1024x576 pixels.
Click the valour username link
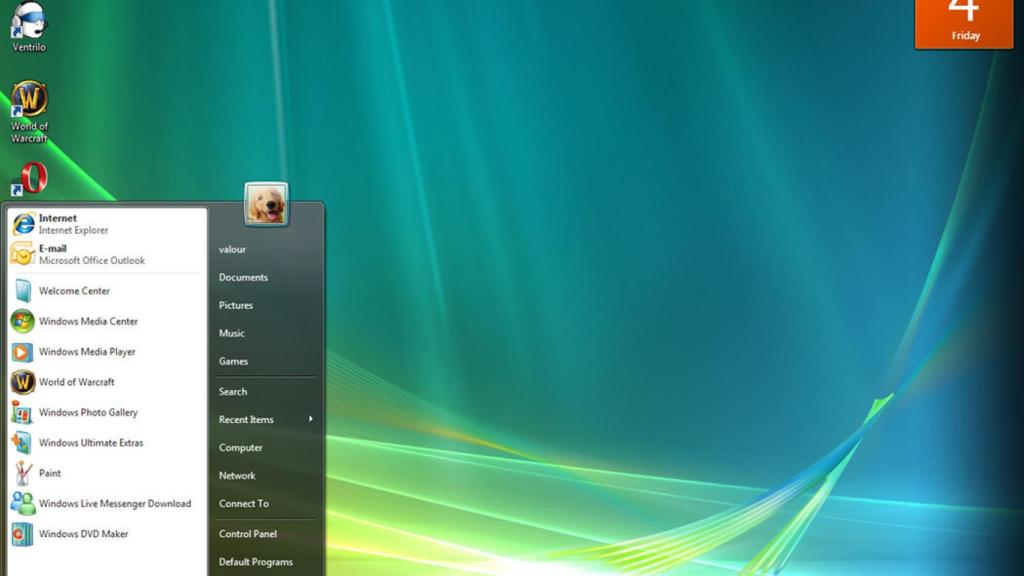[233, 249]
